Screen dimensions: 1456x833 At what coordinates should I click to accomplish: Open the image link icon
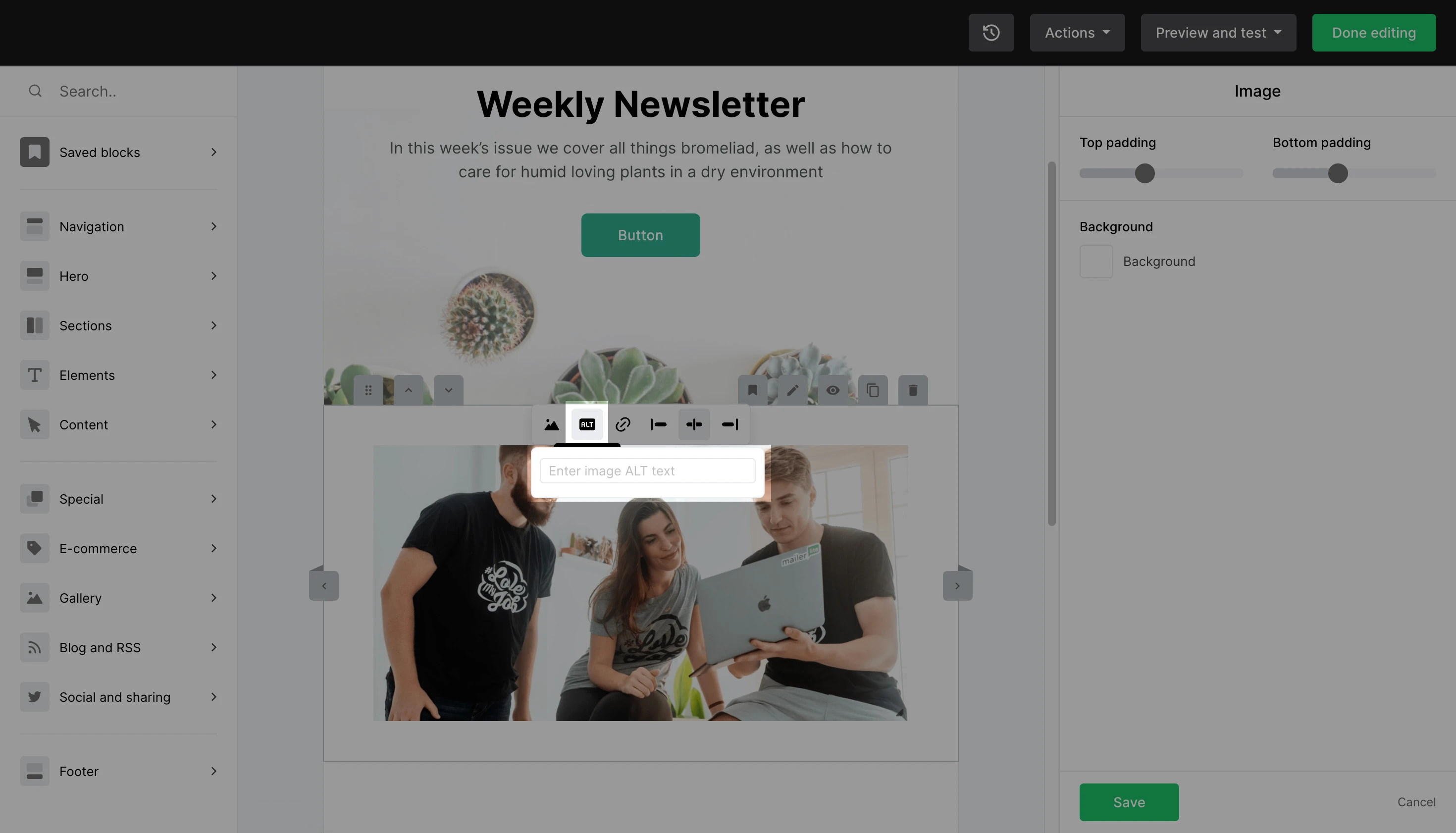pyautogui.click(x=623, y=424)
